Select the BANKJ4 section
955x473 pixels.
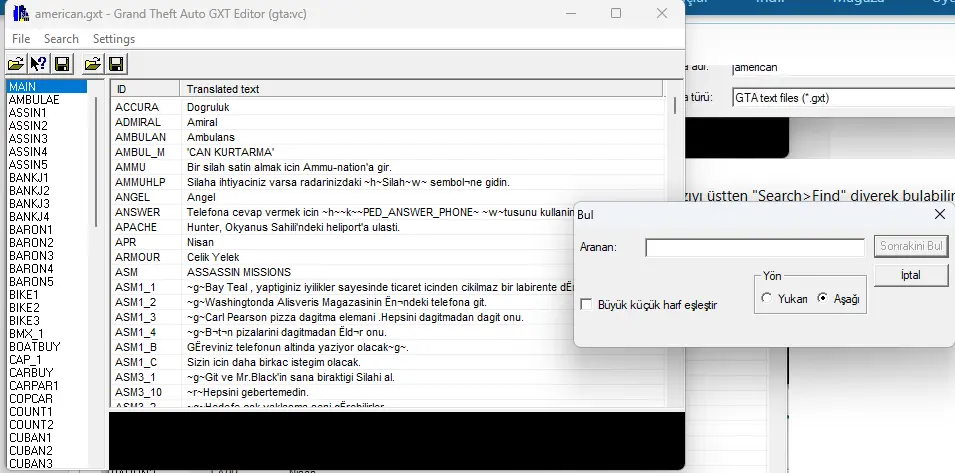point(47,217)
